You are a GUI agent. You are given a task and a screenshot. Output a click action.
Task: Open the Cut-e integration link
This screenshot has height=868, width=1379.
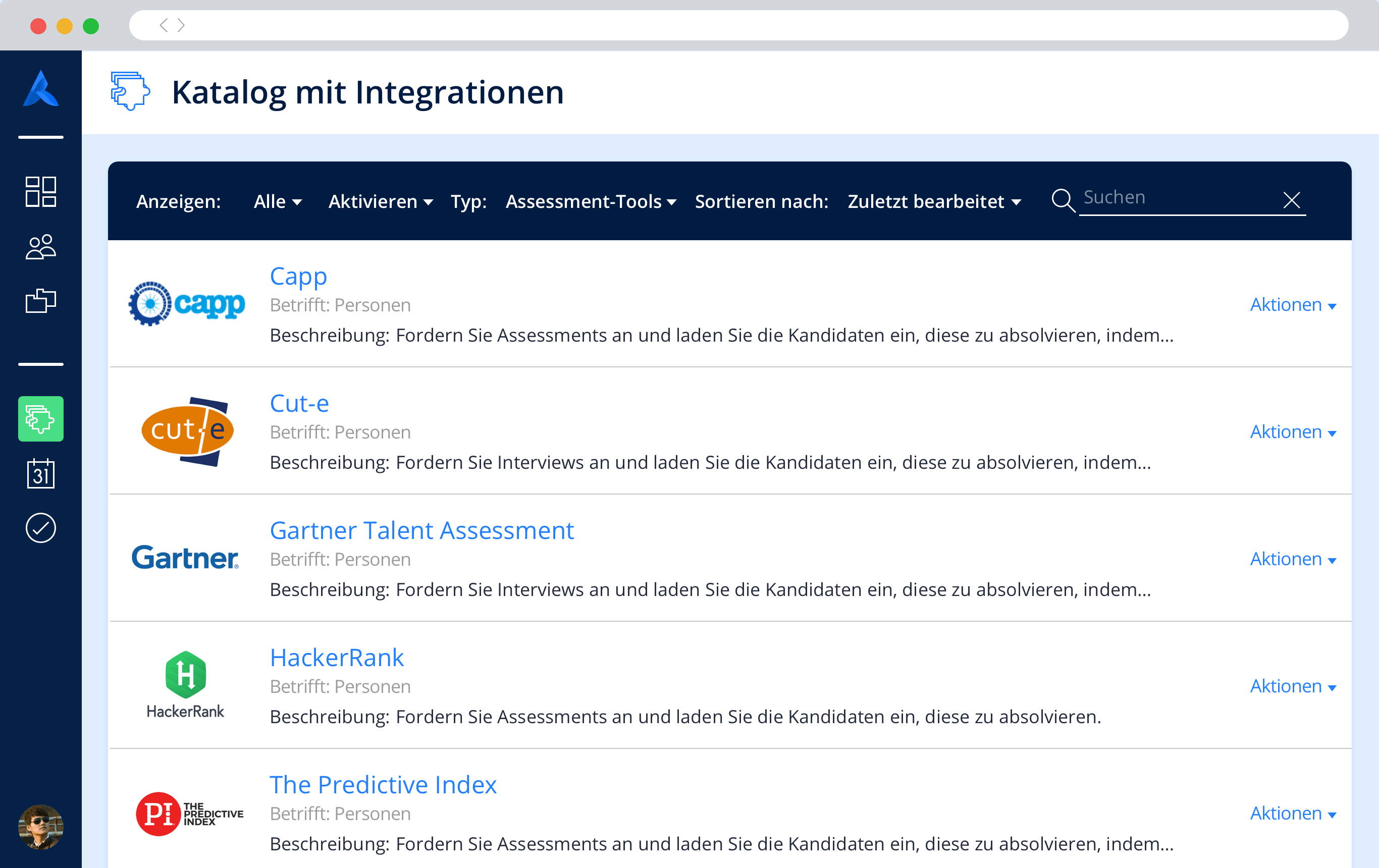(x=299, y=403)
